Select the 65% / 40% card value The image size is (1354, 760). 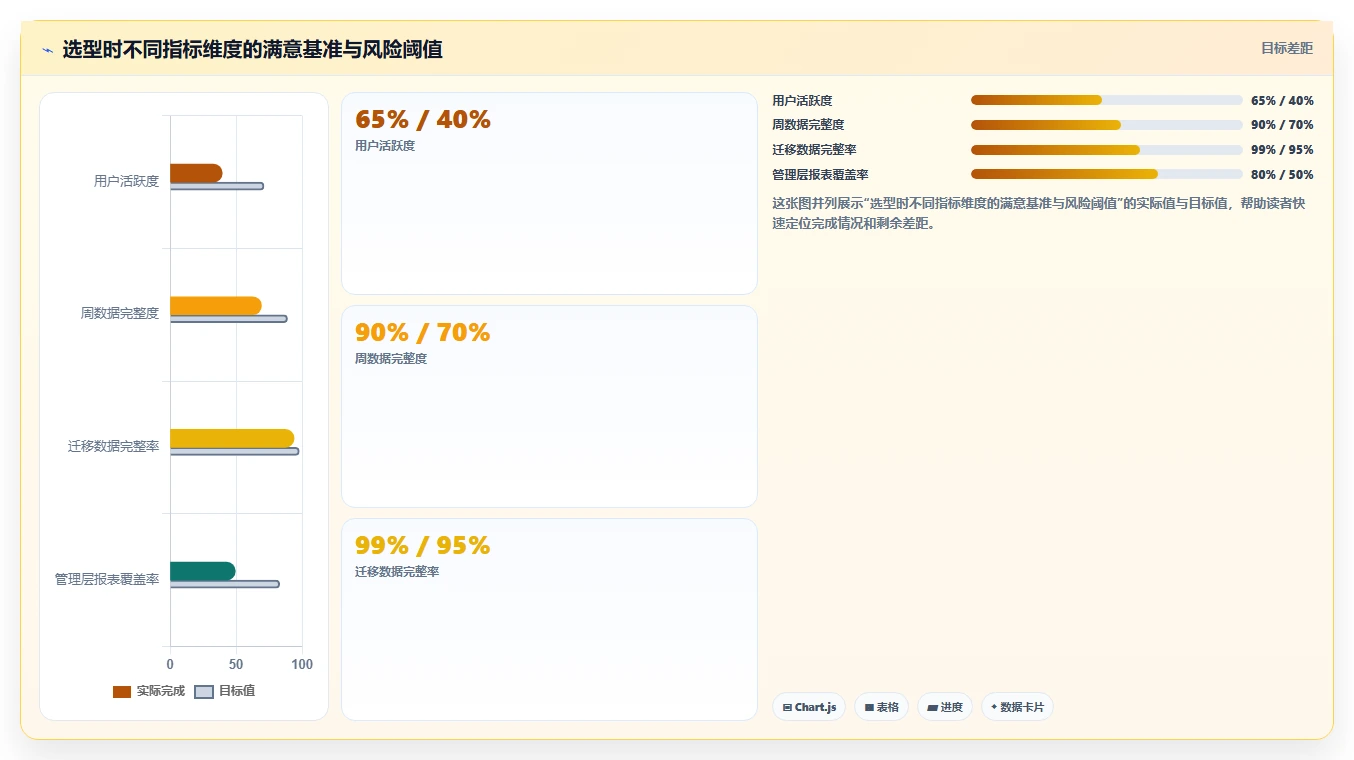pos(423,120)
